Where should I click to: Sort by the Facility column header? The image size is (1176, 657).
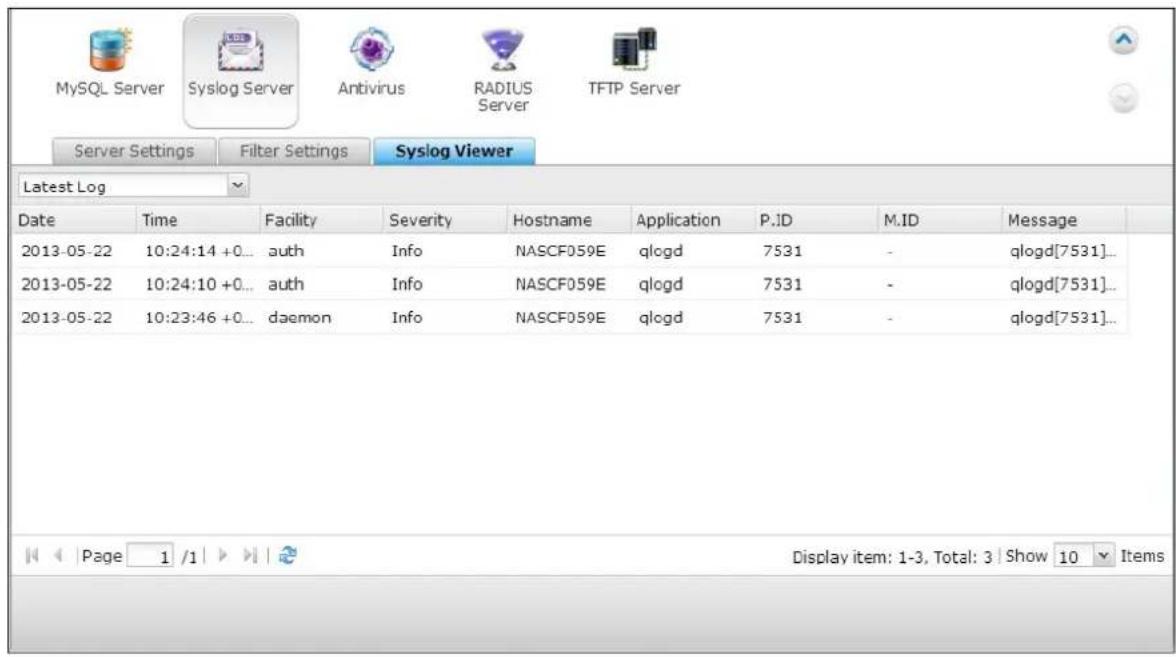point(321,220)
